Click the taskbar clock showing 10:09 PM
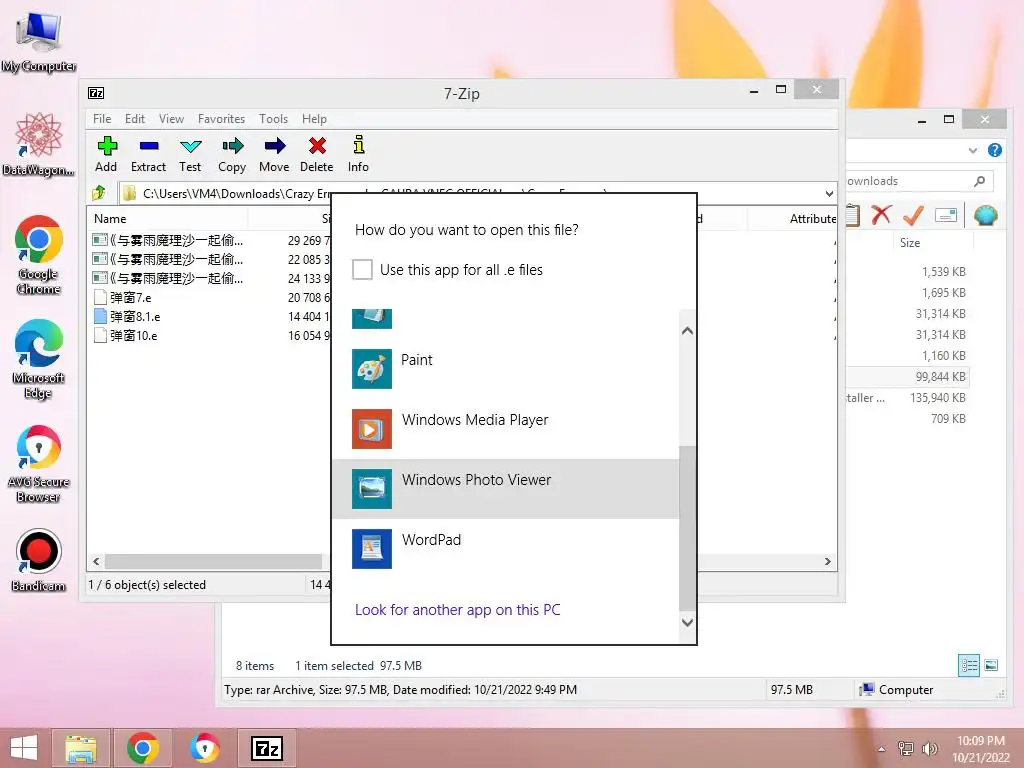 click(x=980, y=748)
